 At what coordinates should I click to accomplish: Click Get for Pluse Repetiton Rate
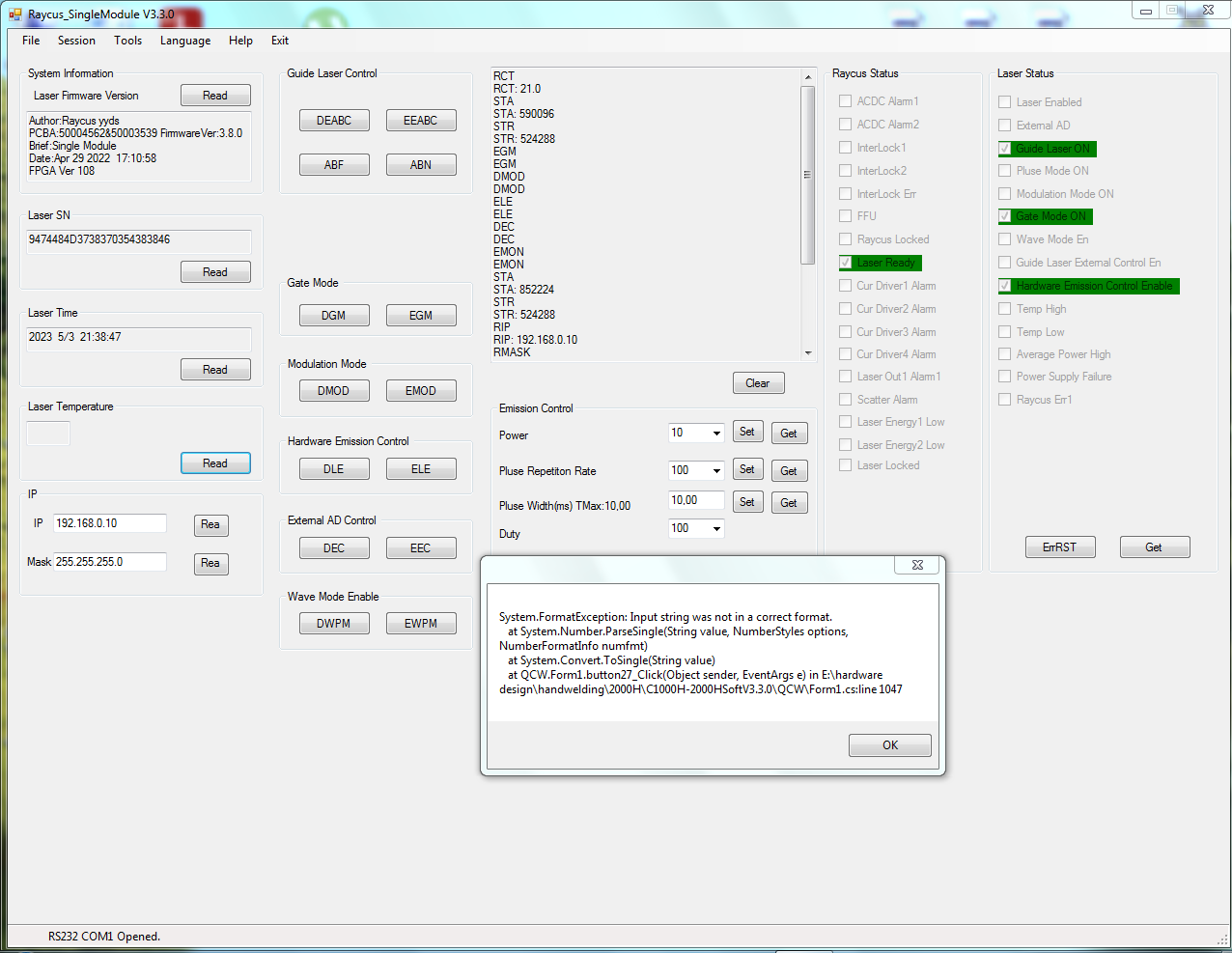pyautogui.click(x=789, y=471)
